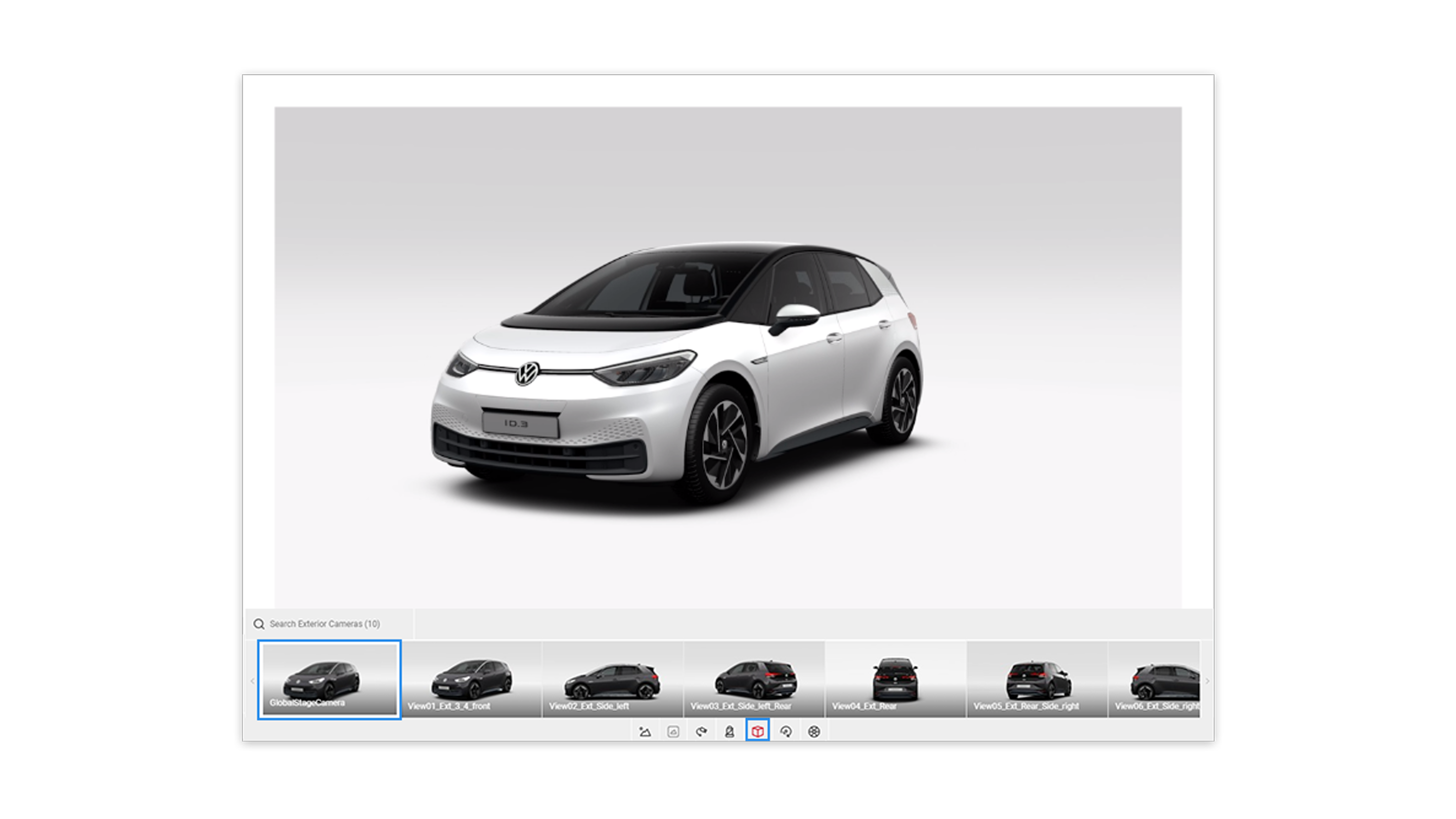Switch to View04_Ext_Rear camera thumbnail
The height and width of the screenshot is (819, 1456).
tap(896, 679)
